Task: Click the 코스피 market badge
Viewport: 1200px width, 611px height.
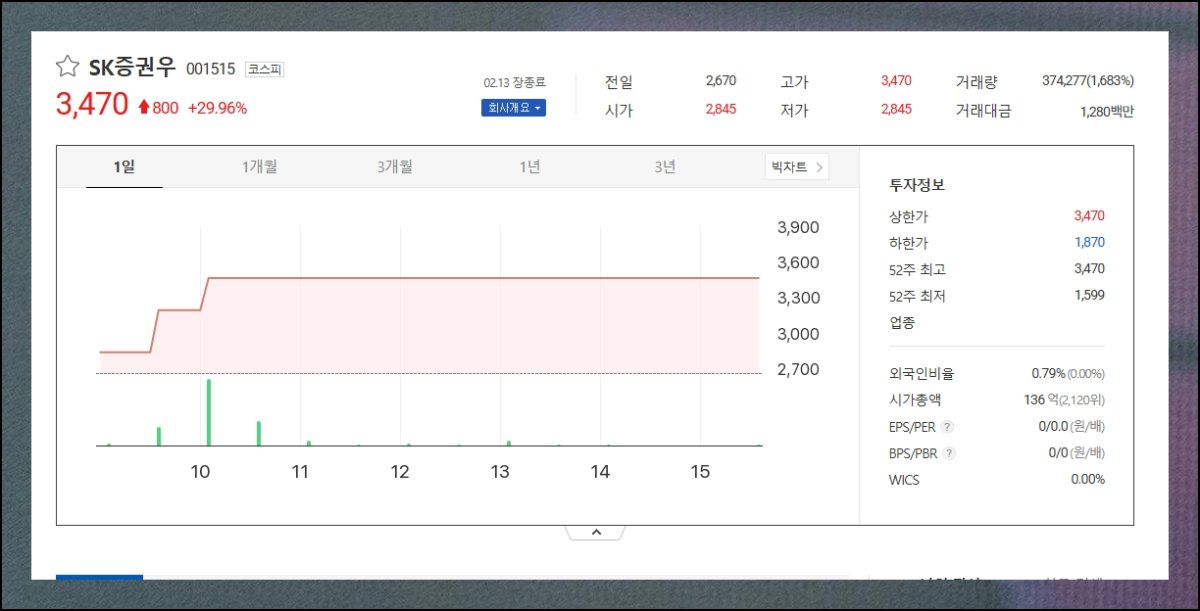Action: click(265, 70)
